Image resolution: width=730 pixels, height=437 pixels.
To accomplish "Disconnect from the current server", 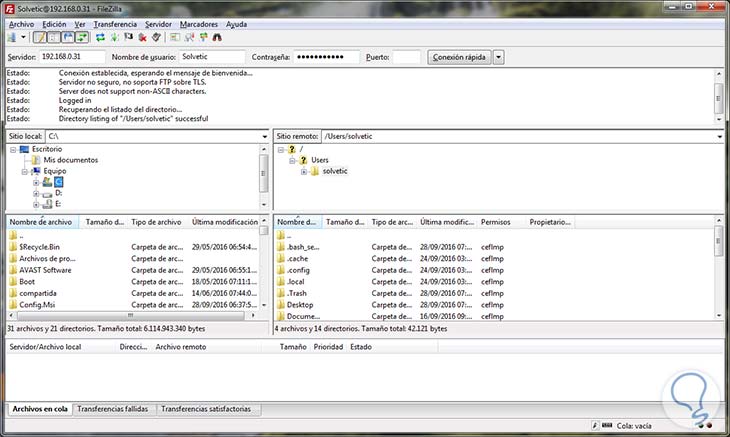I will 142,38.
